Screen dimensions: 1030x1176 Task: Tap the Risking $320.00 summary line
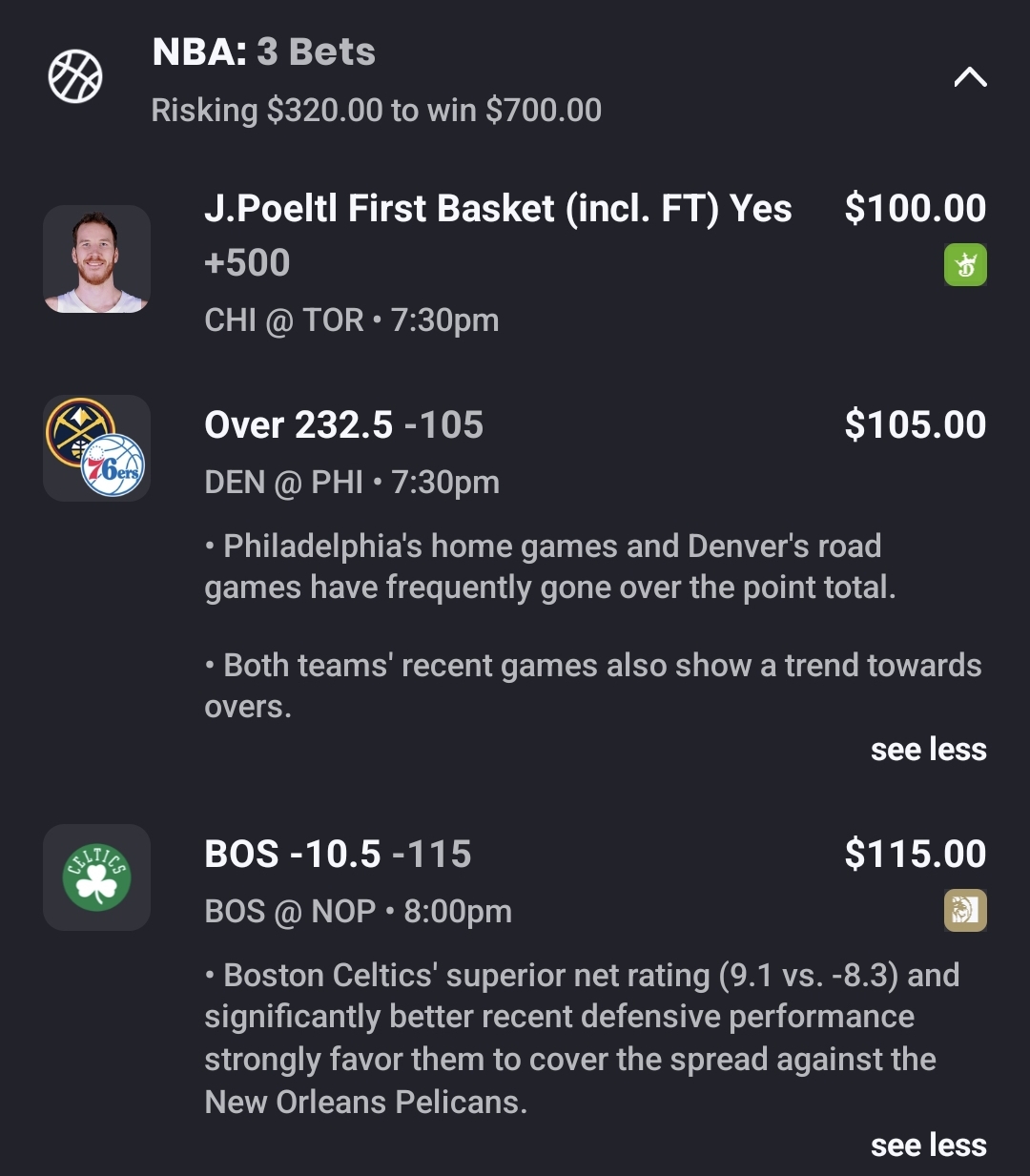coord(376,111)
